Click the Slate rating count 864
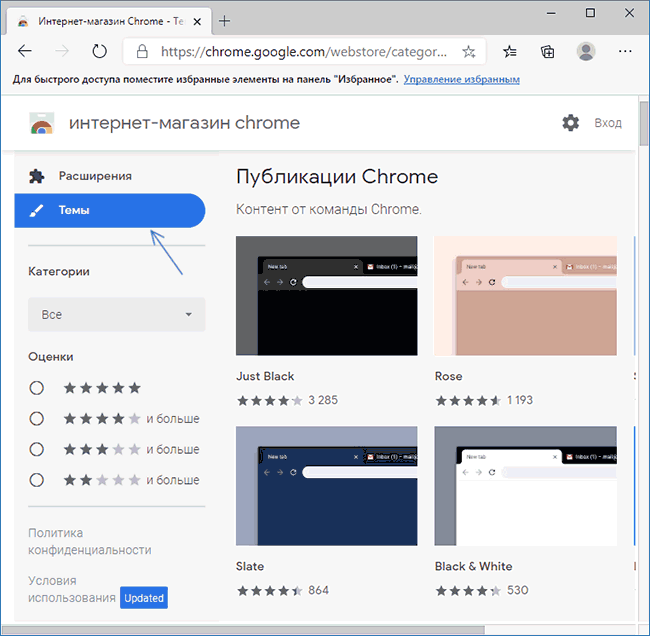Viewport: 650px width, 636px height. (318, 590)
